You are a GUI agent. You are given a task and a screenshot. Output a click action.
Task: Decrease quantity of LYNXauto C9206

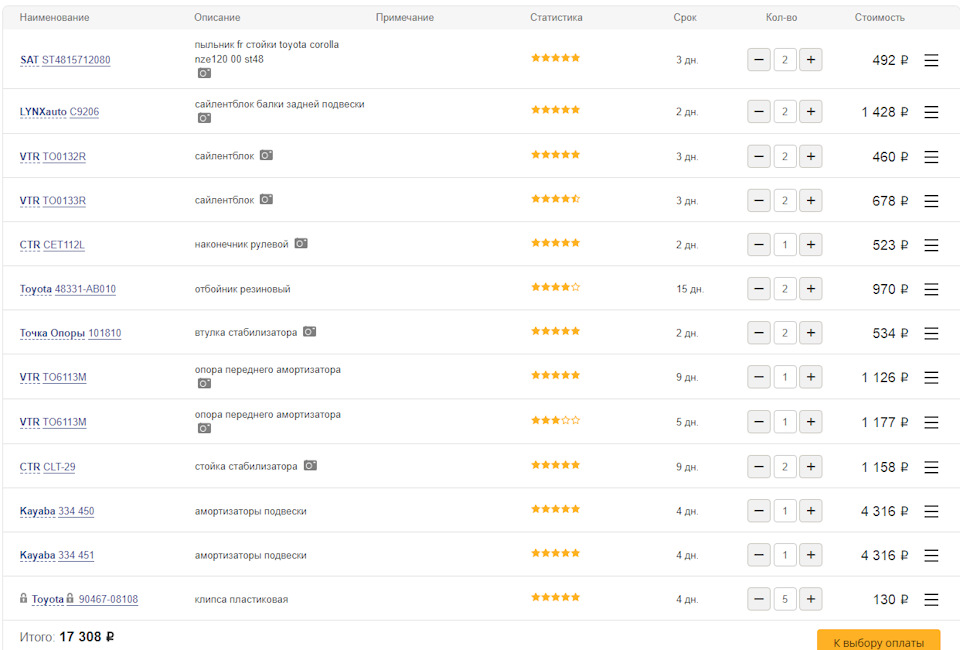point(759,112)
